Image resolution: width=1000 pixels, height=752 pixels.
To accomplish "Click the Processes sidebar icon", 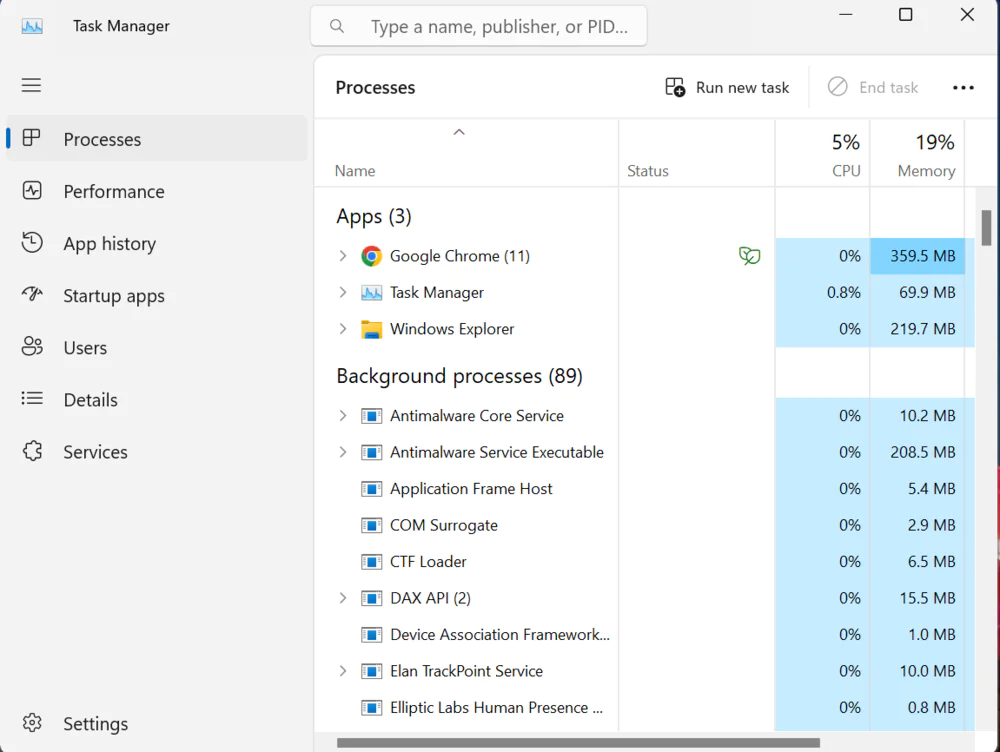I will click(31, 138).
